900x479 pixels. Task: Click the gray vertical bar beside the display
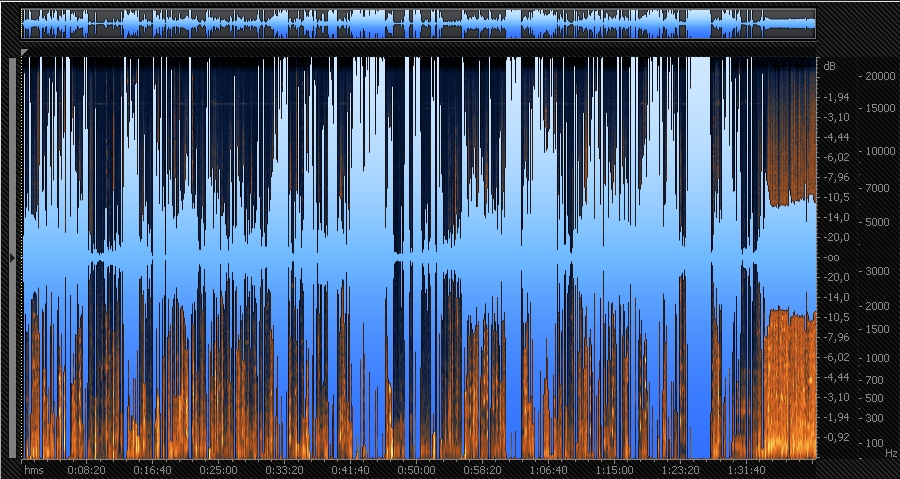point(13,258)
